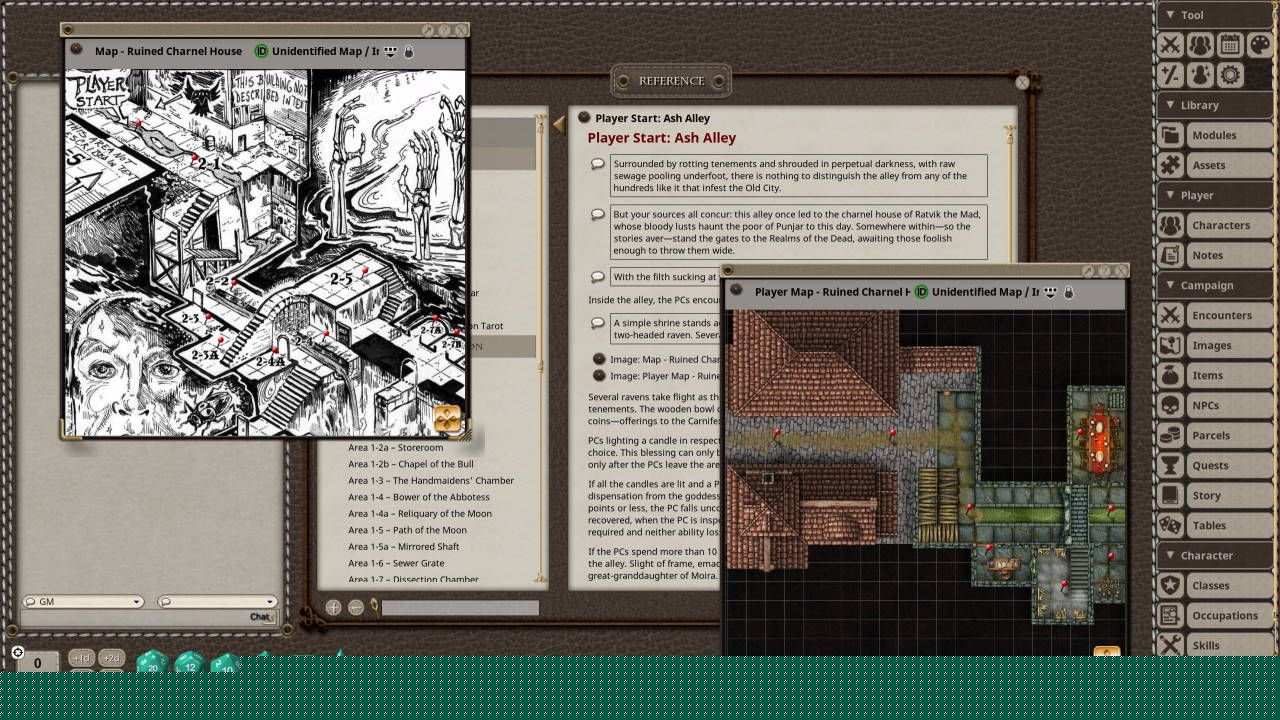
Task: Toggle lock icon on Player Map window
Action: (1069, 292)
